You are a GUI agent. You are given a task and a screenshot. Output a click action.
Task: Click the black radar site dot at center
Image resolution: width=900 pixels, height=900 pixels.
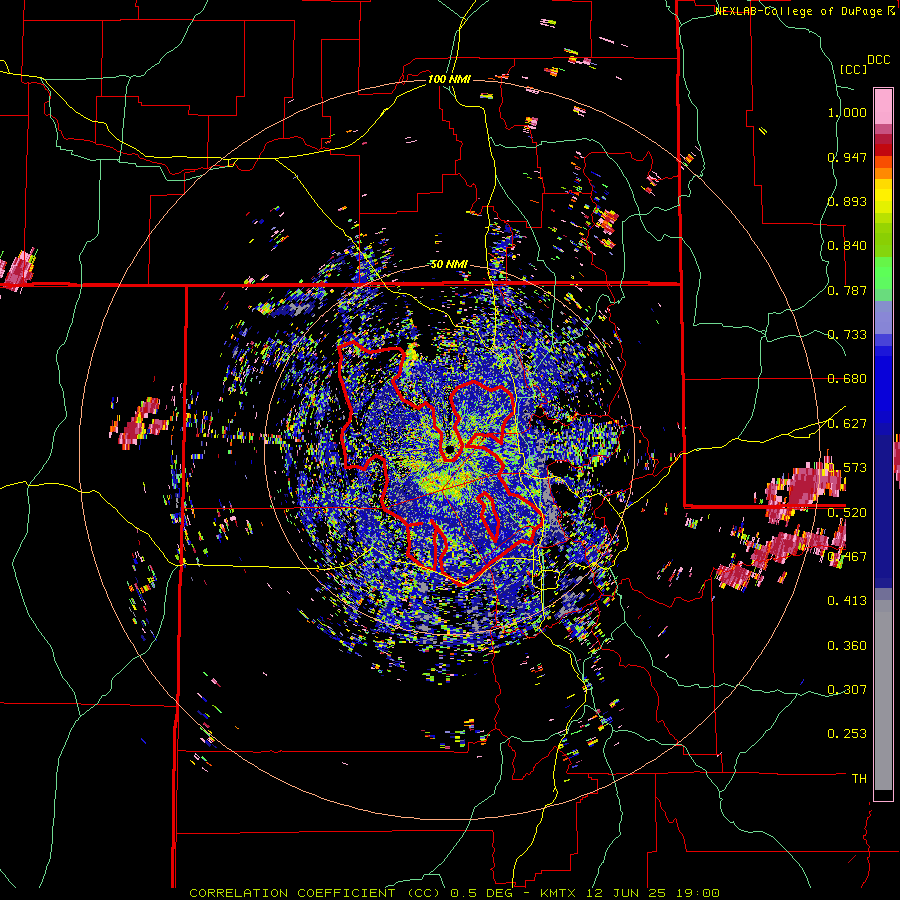tap(451, 448)
